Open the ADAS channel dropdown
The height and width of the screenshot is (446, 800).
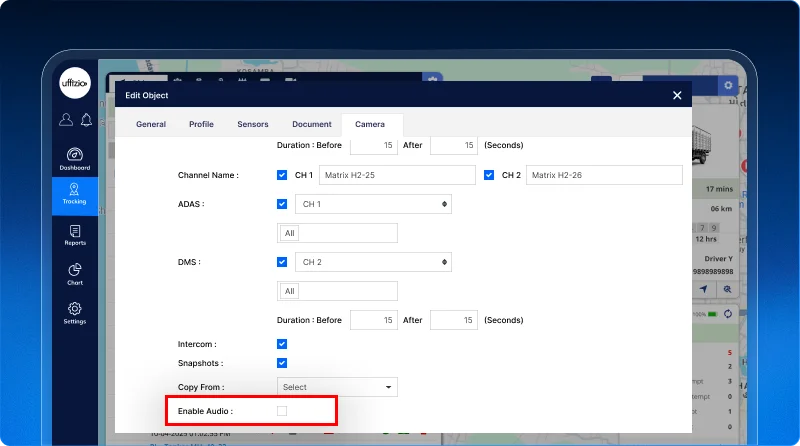[373, 204]
